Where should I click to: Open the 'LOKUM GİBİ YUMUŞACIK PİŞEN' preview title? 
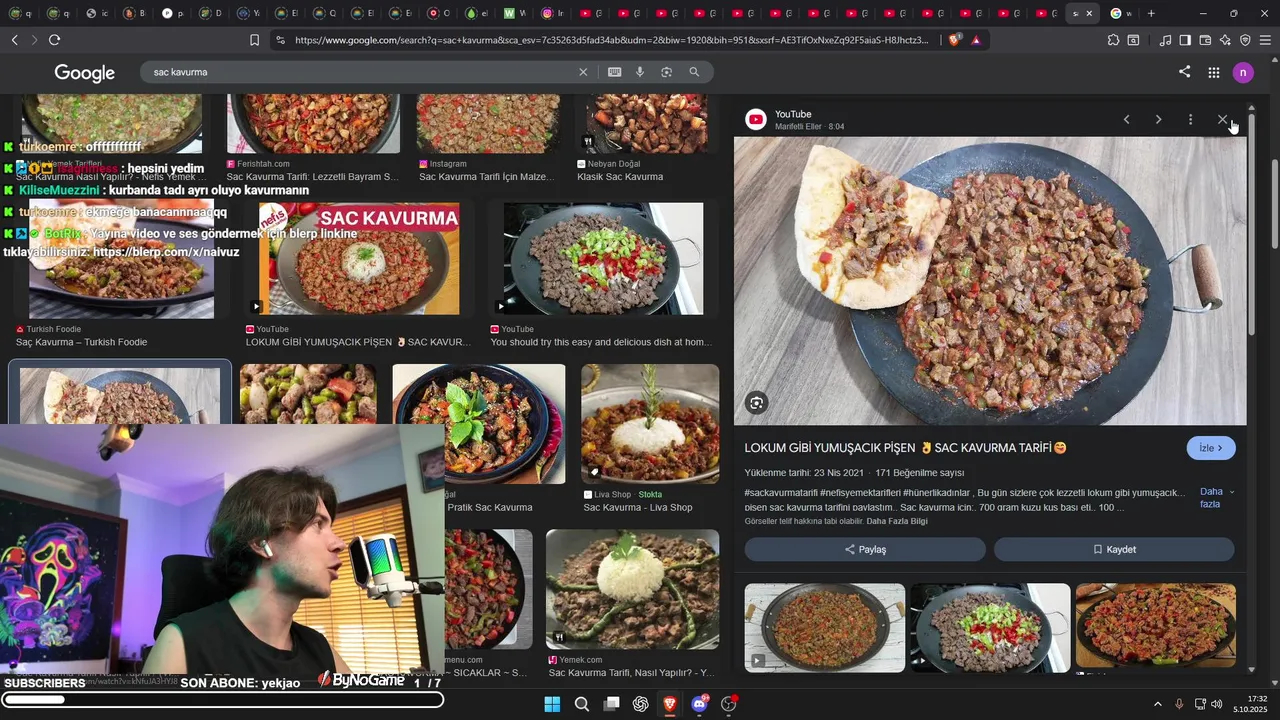coord(905,448)
